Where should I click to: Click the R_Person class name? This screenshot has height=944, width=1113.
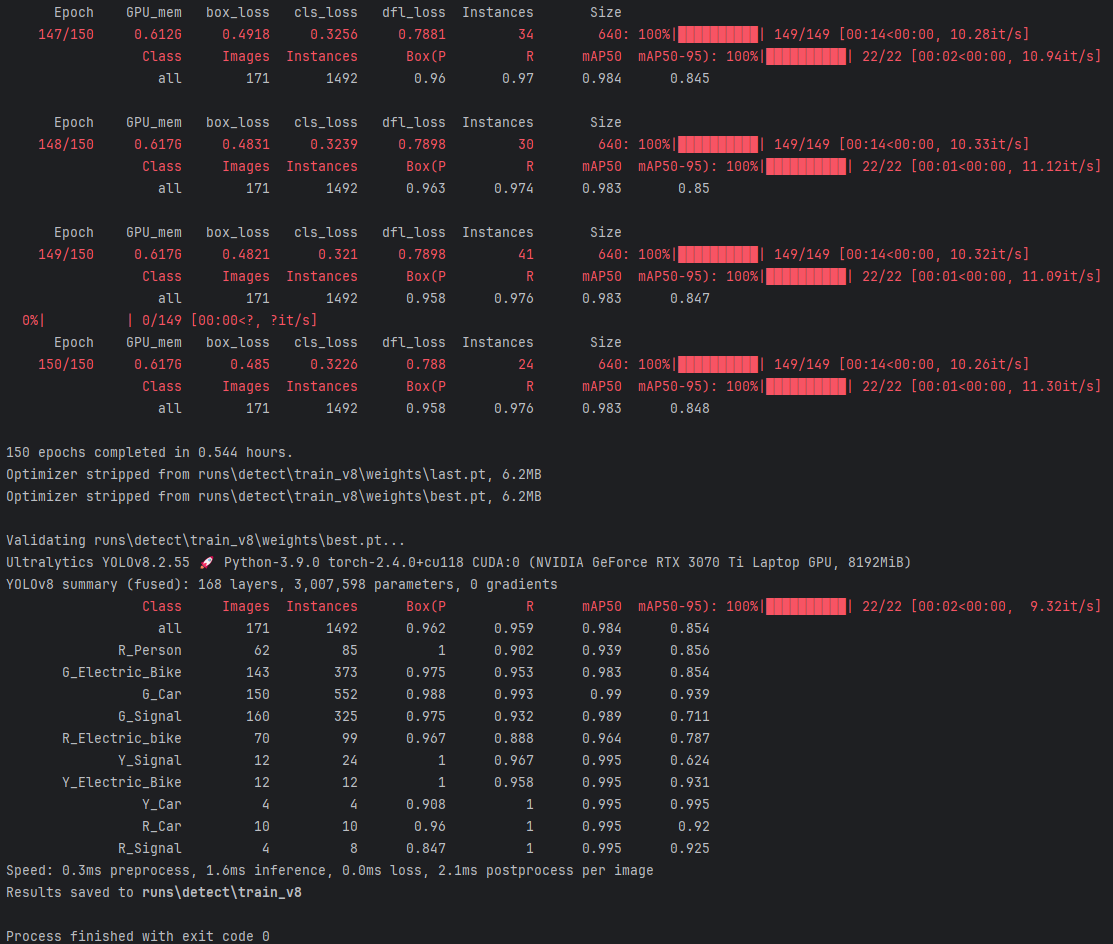(x=150, y=650)
